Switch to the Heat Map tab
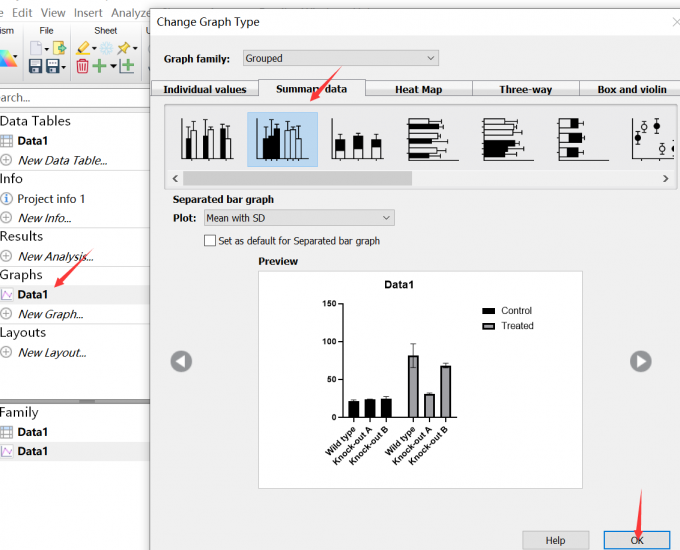 (x=418, y=89)
